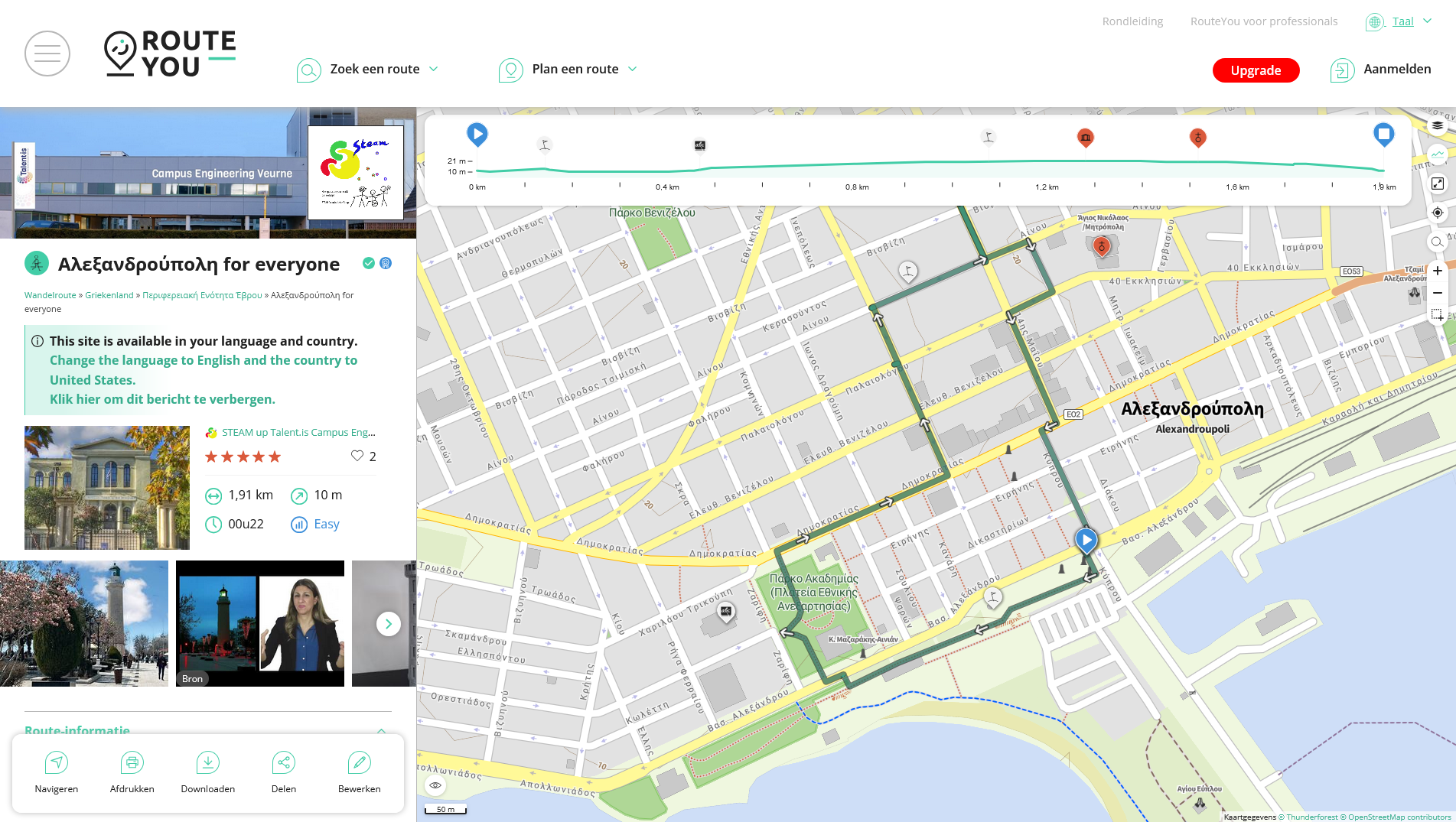Open Rondleiding in the top menu

coord(1132,21)
